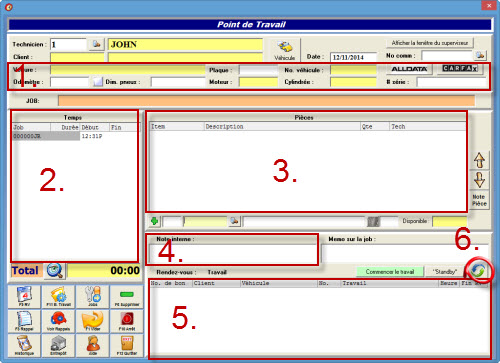Open the Historique hourglass button
Screen dimensions: 500x363
click(x=24, y=346)
